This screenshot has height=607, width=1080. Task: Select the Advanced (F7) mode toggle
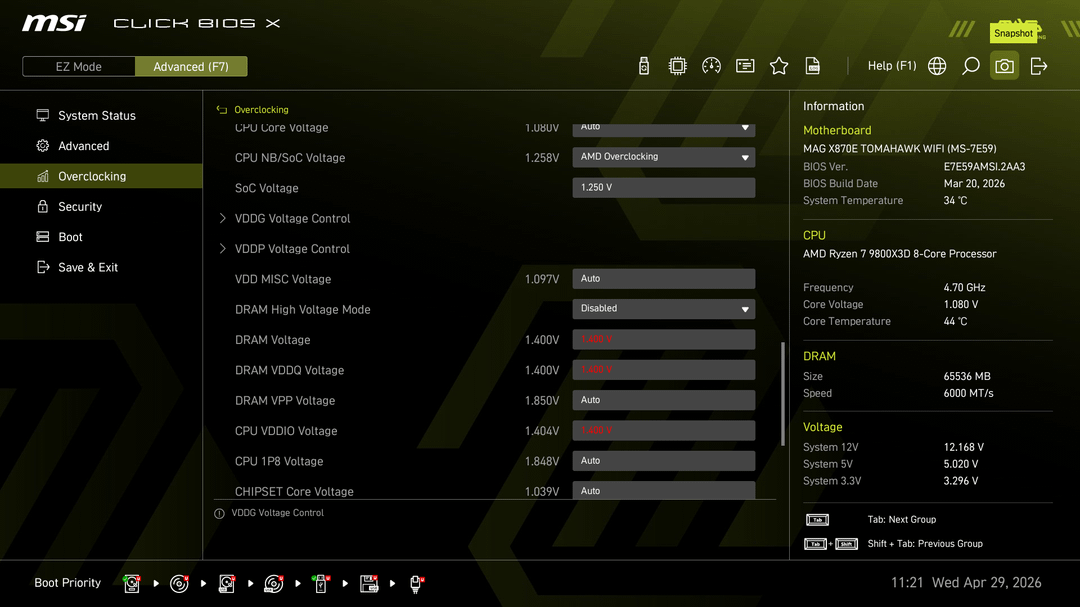191,67
